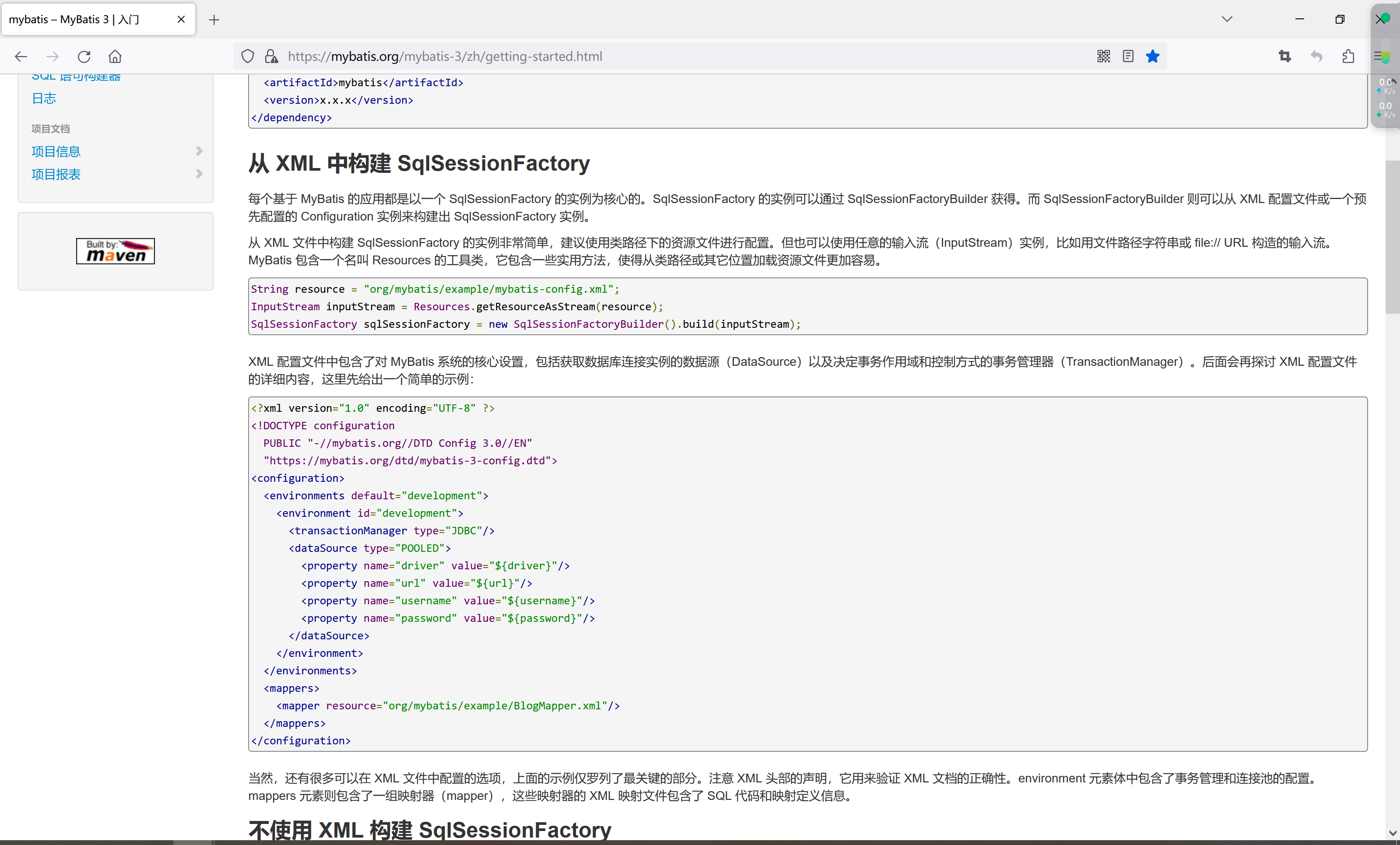Toggle tracking protection shield
The height and width of the screenshot is (845, 1400).
(247, 56)
